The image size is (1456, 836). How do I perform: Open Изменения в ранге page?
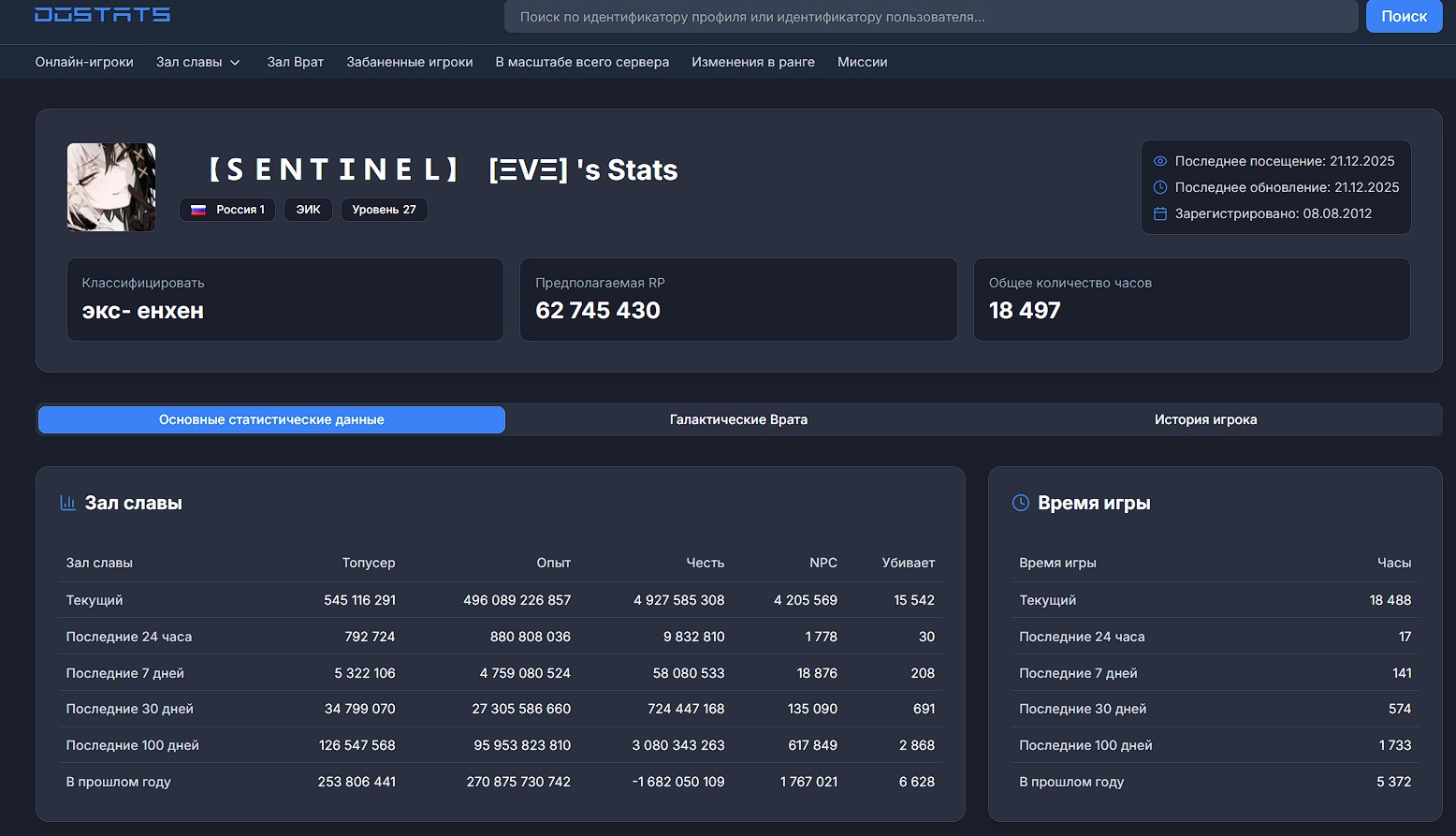click(x=752, y=62)
